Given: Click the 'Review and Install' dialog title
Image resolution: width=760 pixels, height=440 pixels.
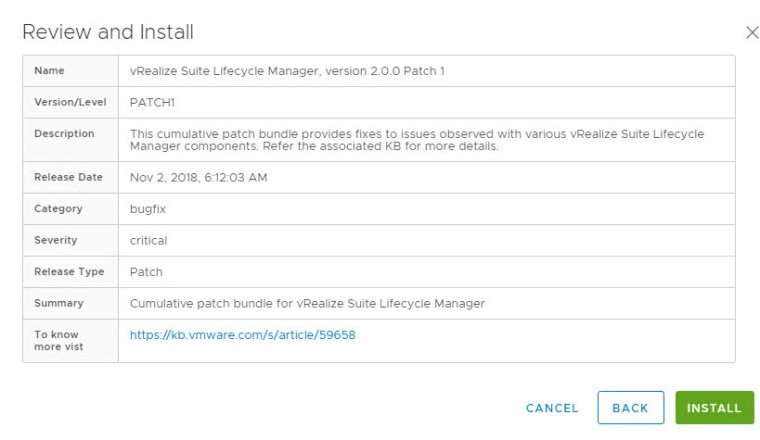Looking at the screenshot, I should pyautogui.click(x=108, y=32).
